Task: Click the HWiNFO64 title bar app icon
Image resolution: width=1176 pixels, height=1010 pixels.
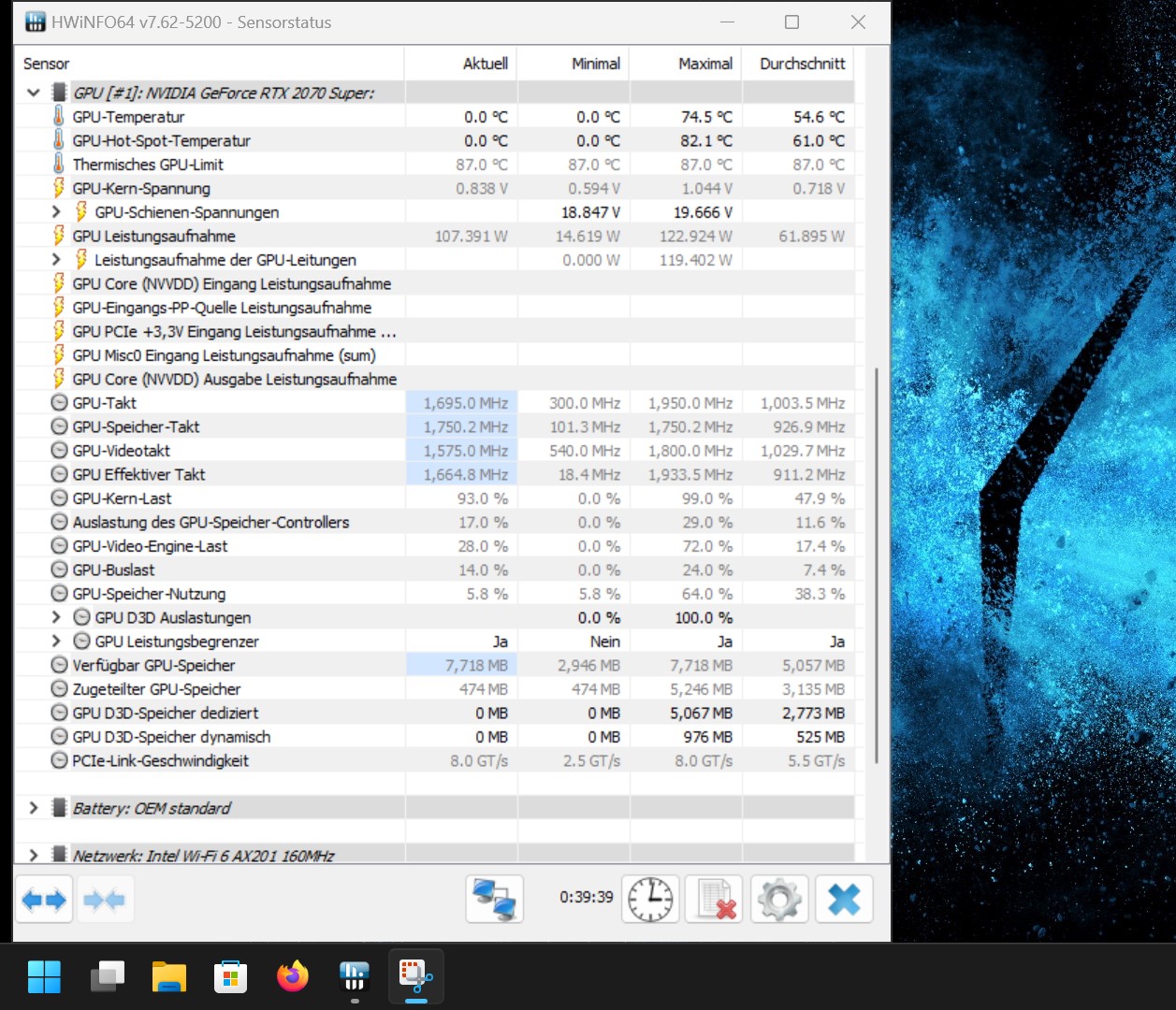Action: click(x=35, y=22)
